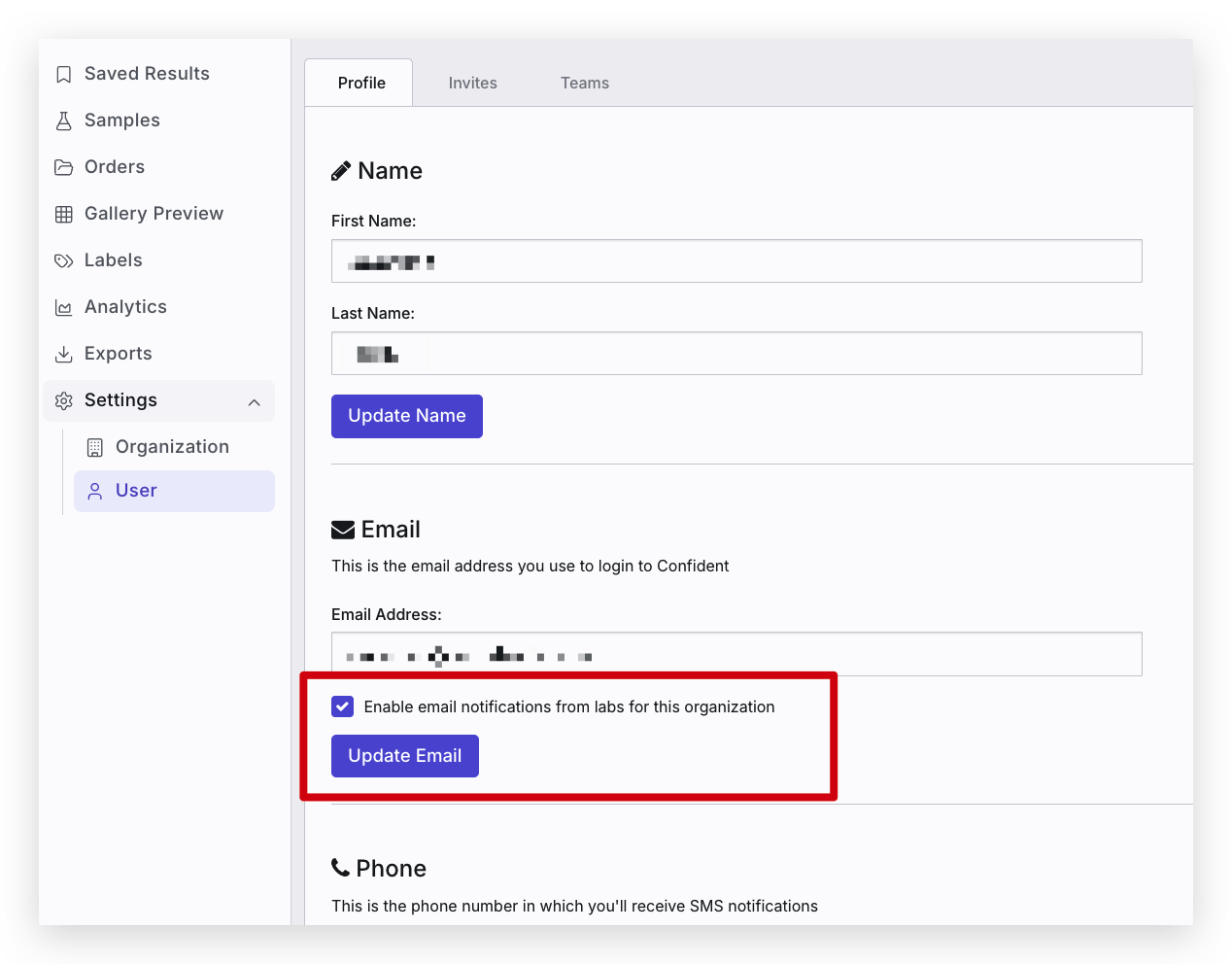Image resolution: width=1232 pixels, height=964 pixels.
Task: Click the Samples flask icon
Action: click(64, 120)
